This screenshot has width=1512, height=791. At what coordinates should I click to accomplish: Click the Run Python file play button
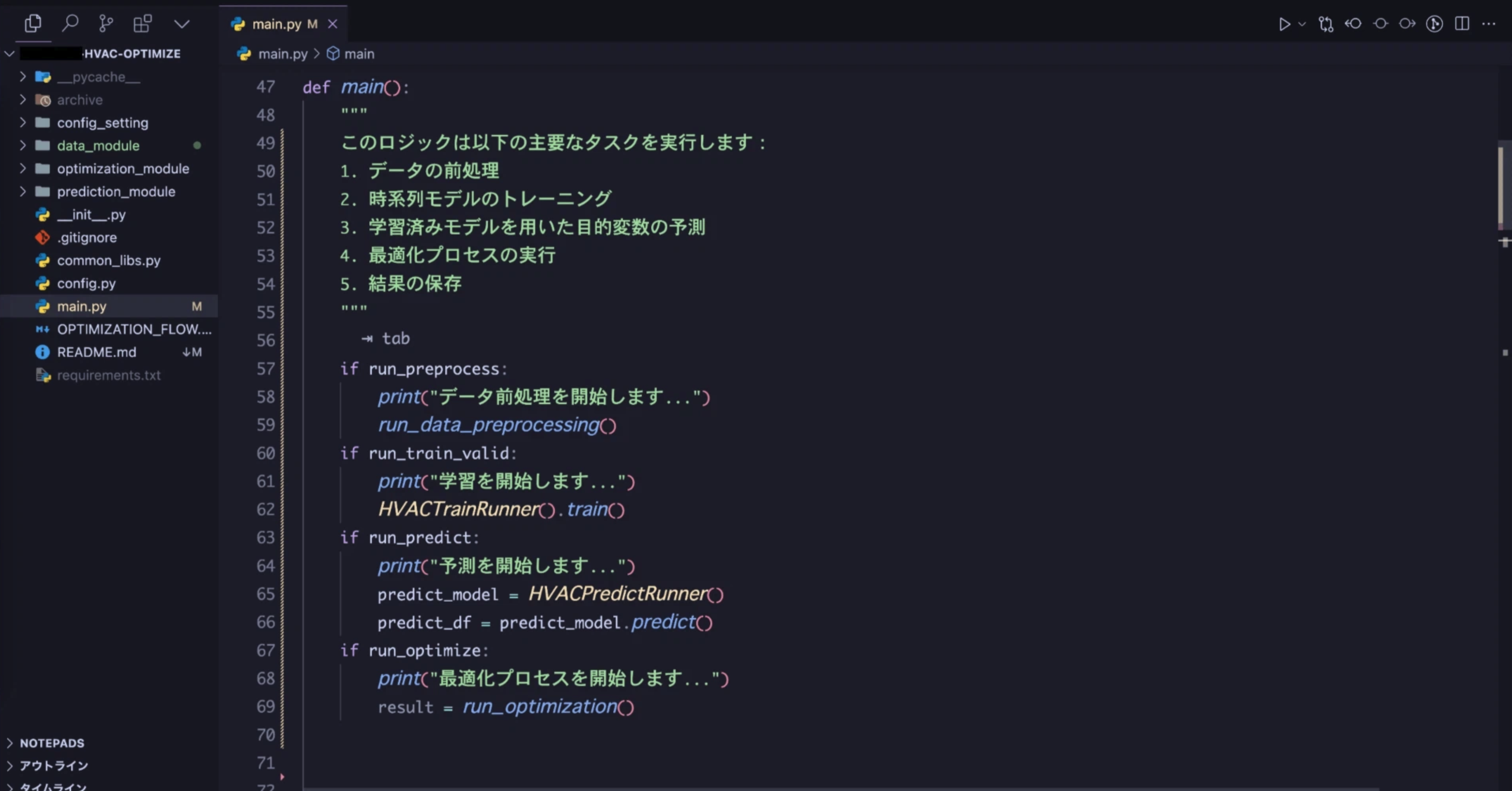(x=1284, y=24)
